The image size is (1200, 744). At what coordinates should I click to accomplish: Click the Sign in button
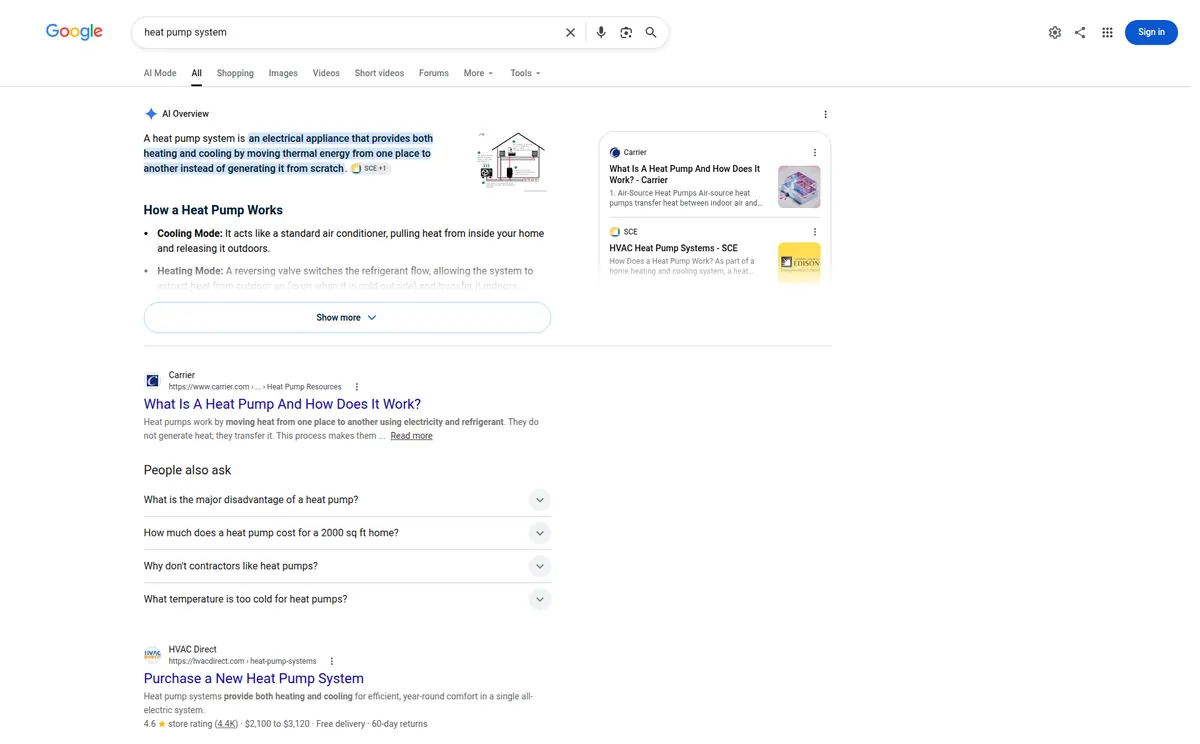tap(1151, 32)
